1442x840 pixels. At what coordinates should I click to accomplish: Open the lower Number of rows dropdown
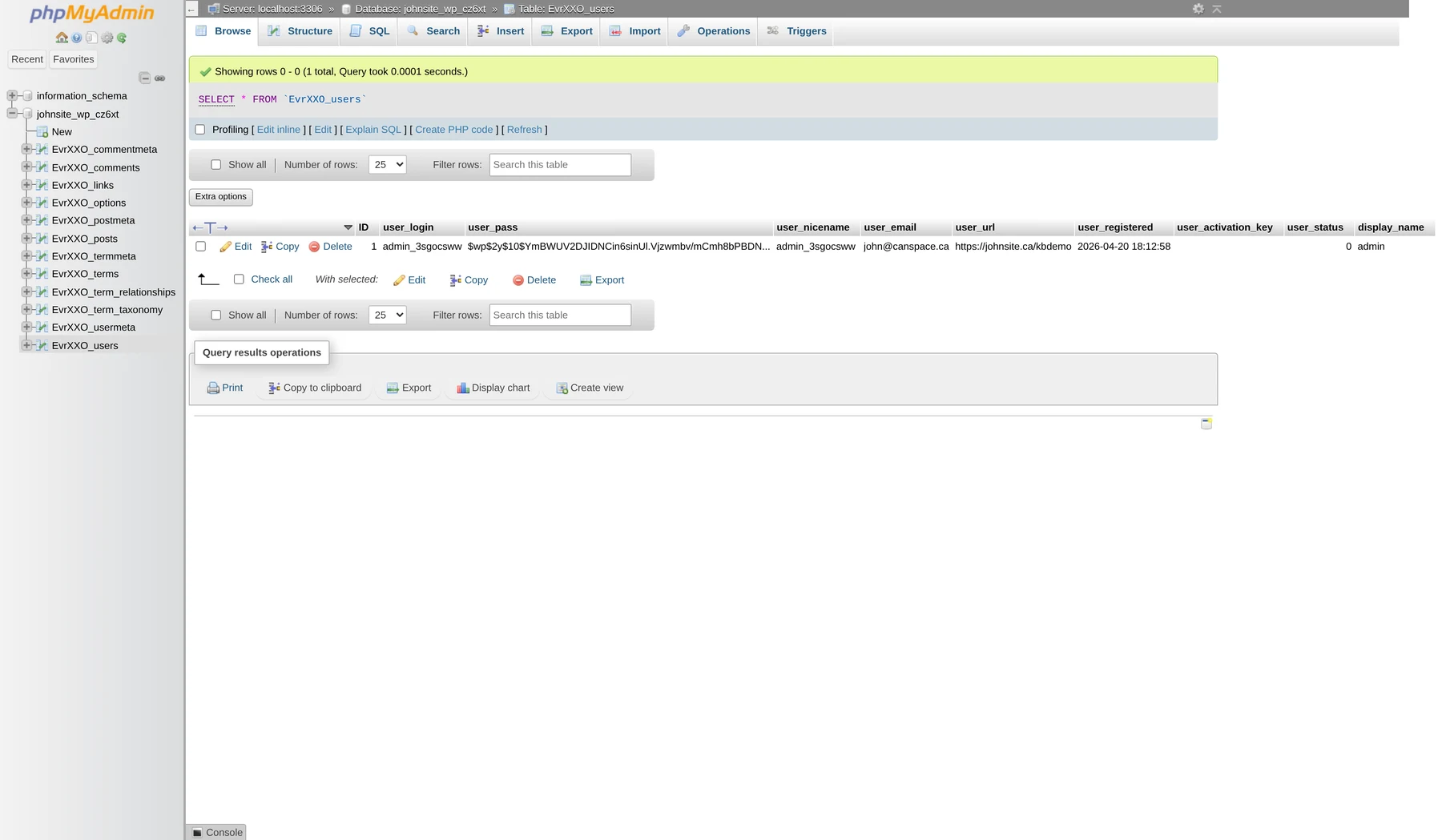(387, 316)
